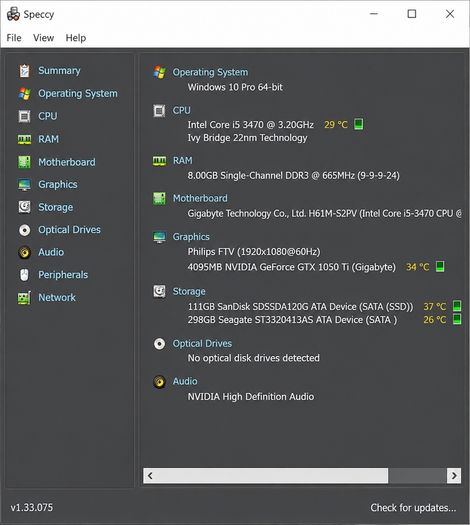
Task: Click the SanDisk SSD temperature indicator icon
Action: click(457, 306)
